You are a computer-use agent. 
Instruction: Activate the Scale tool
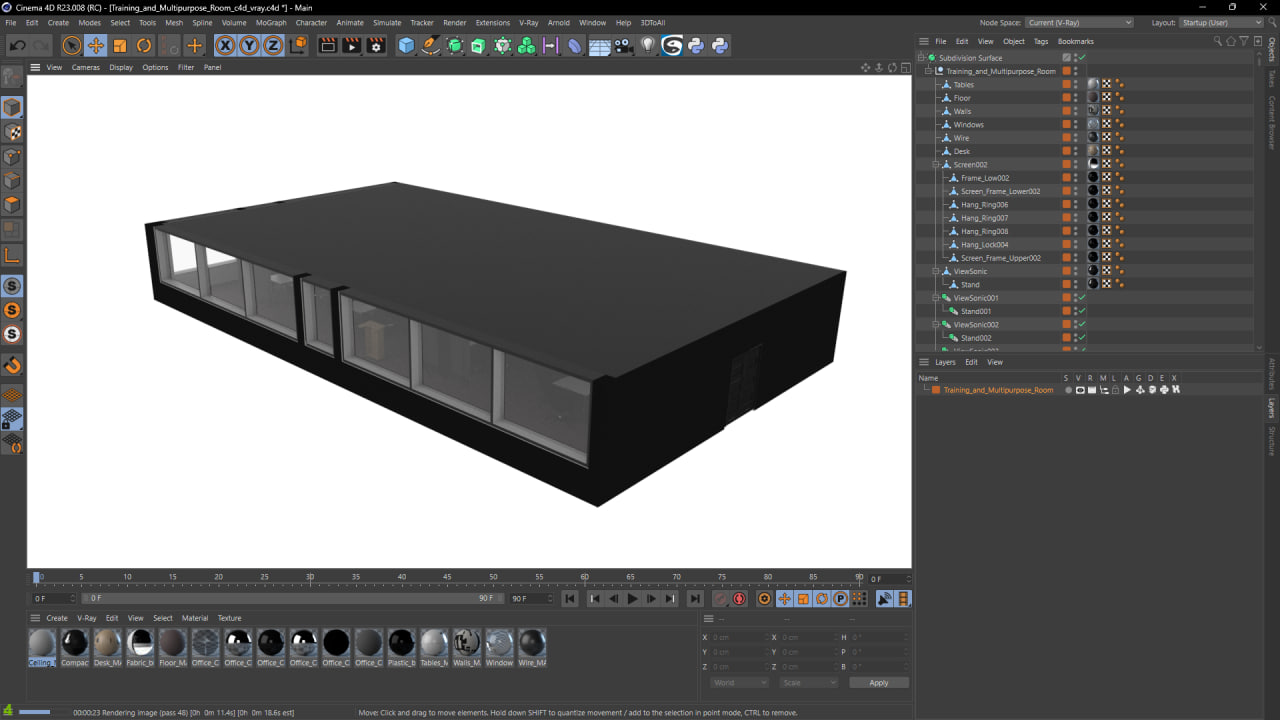pyautogui.click(x=120, y=45)
